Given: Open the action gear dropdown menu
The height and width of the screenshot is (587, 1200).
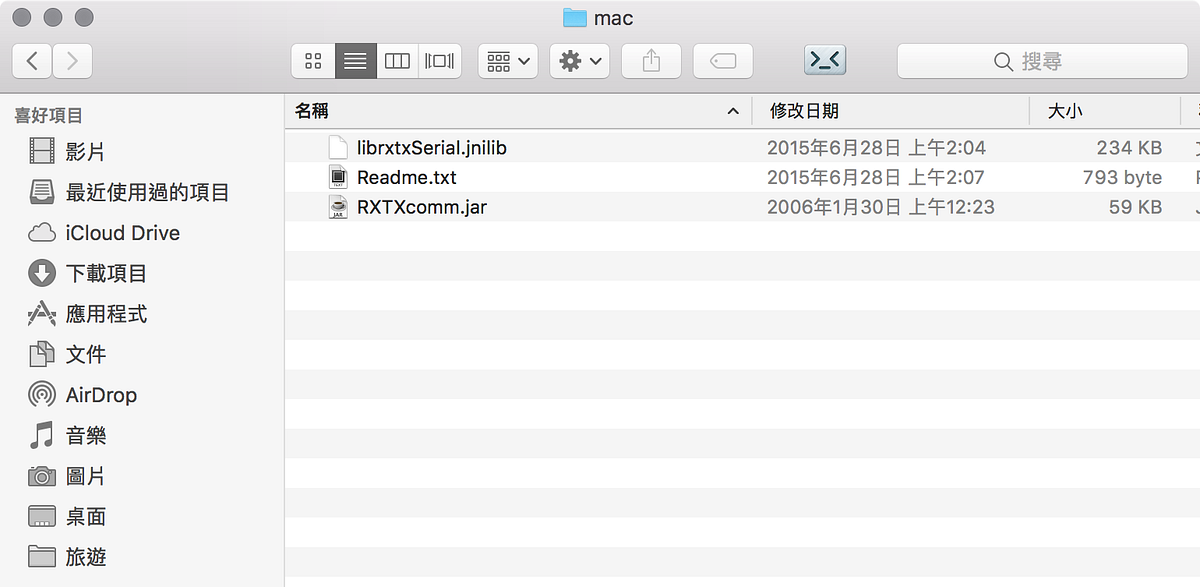Looking at the screenshot, I should click(x=579, y=60).
